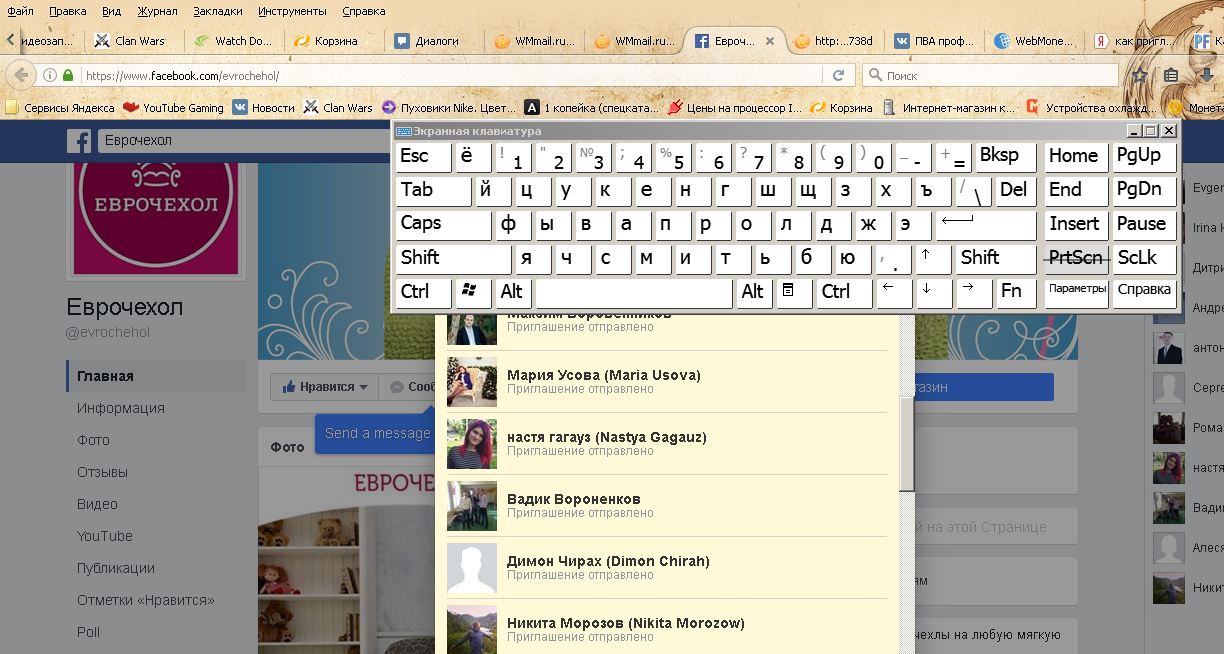Click the green padlock security icon
This screenshot has height=654, width=1224.
tap(68, 75)
